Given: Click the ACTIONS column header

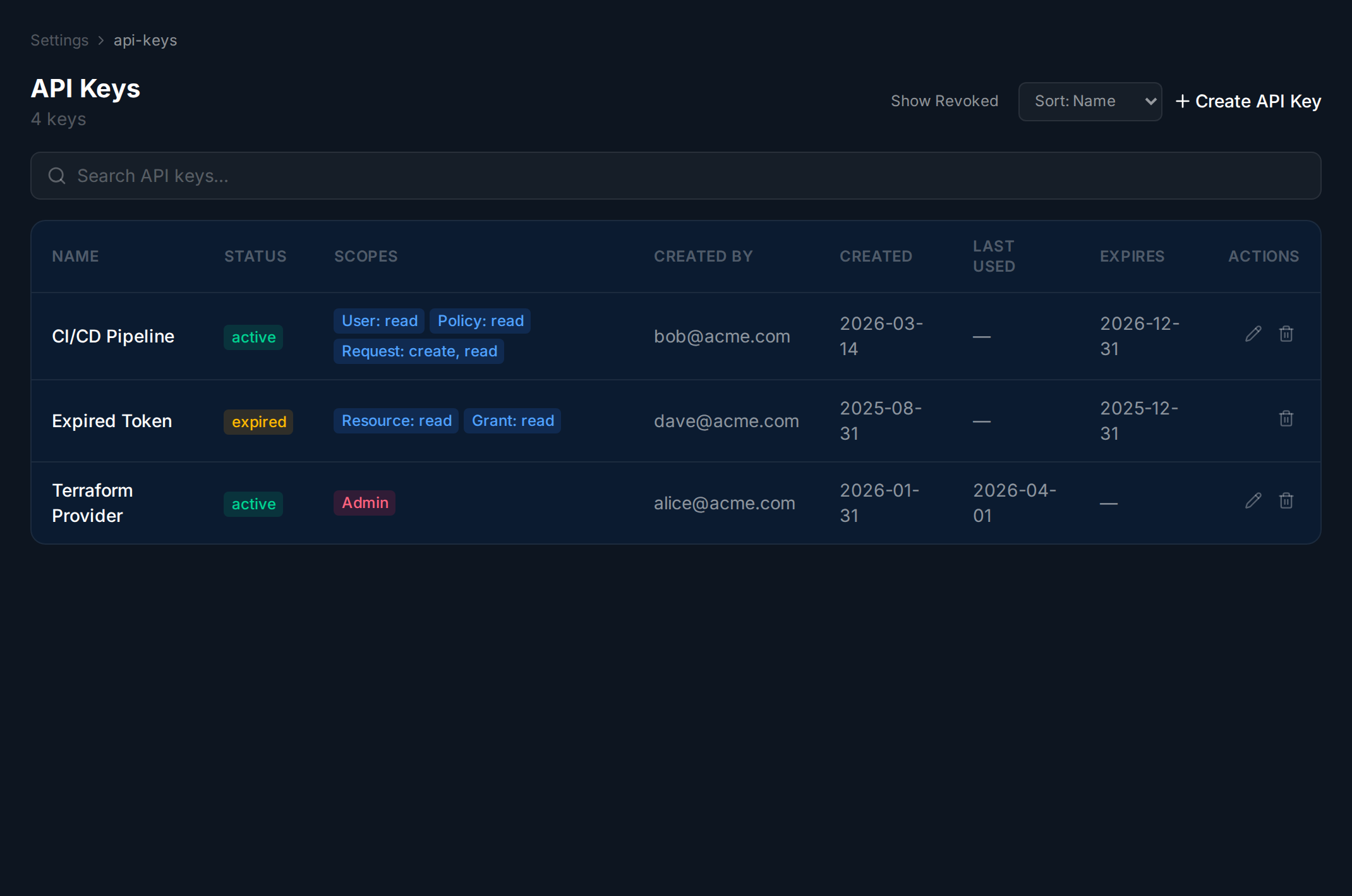Looking at the screenshot, I should [1264, 256].
